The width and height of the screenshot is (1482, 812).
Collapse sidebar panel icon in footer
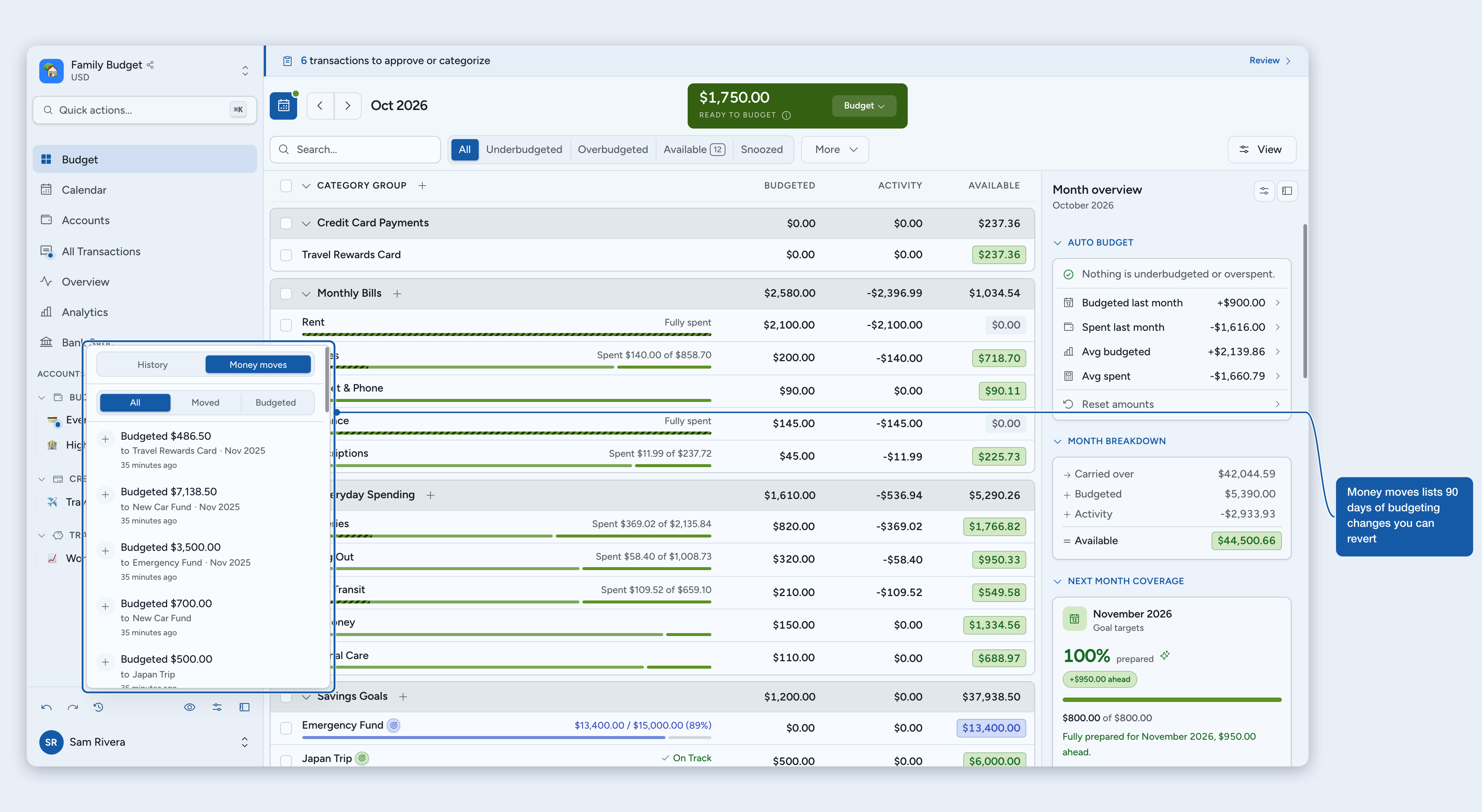pyautogui.click(x=245, y=707)
